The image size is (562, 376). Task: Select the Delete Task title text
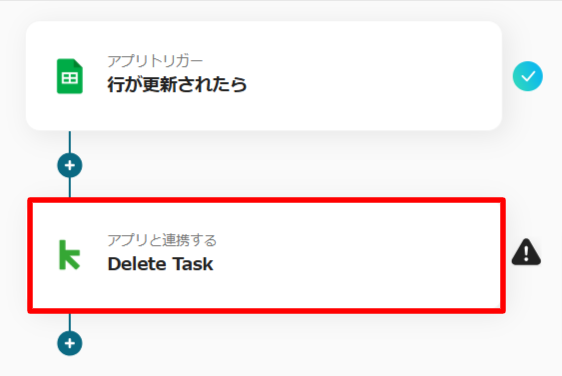click(160, 264)
